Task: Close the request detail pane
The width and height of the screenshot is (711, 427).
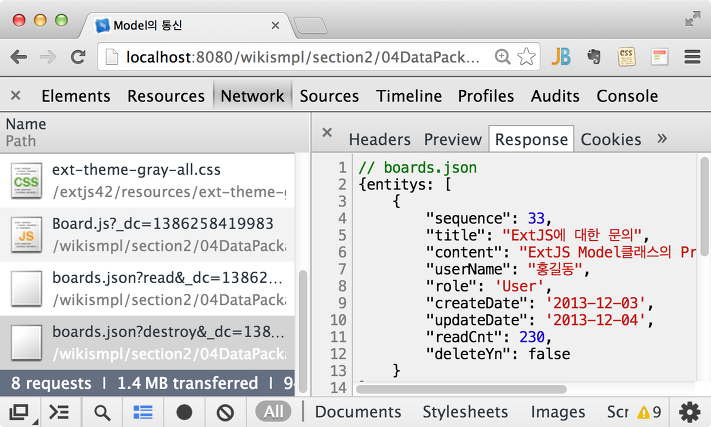Action: (327, 132)
